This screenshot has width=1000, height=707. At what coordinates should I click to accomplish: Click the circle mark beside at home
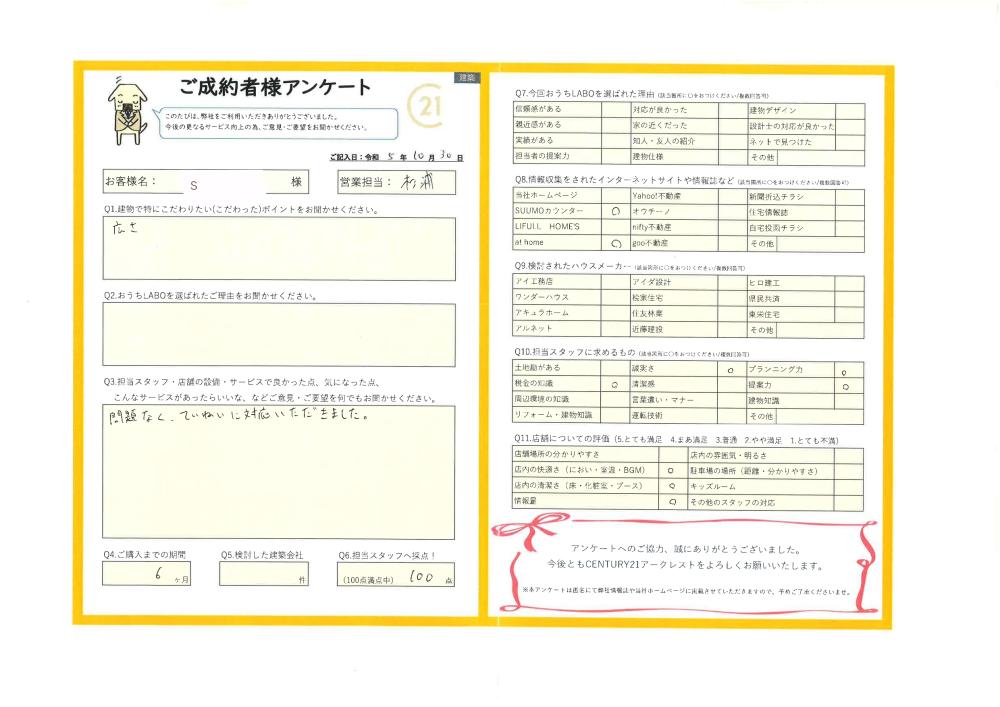[x=616, y=243]
